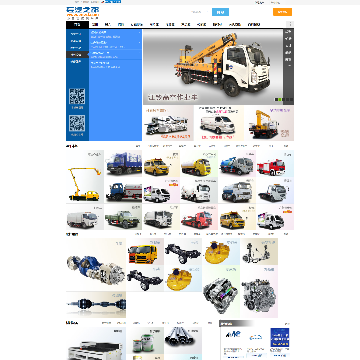This screenshot has width=360, height=360.
Task: Click small grey icon ending the navigation bar
Action: [290, 24]
